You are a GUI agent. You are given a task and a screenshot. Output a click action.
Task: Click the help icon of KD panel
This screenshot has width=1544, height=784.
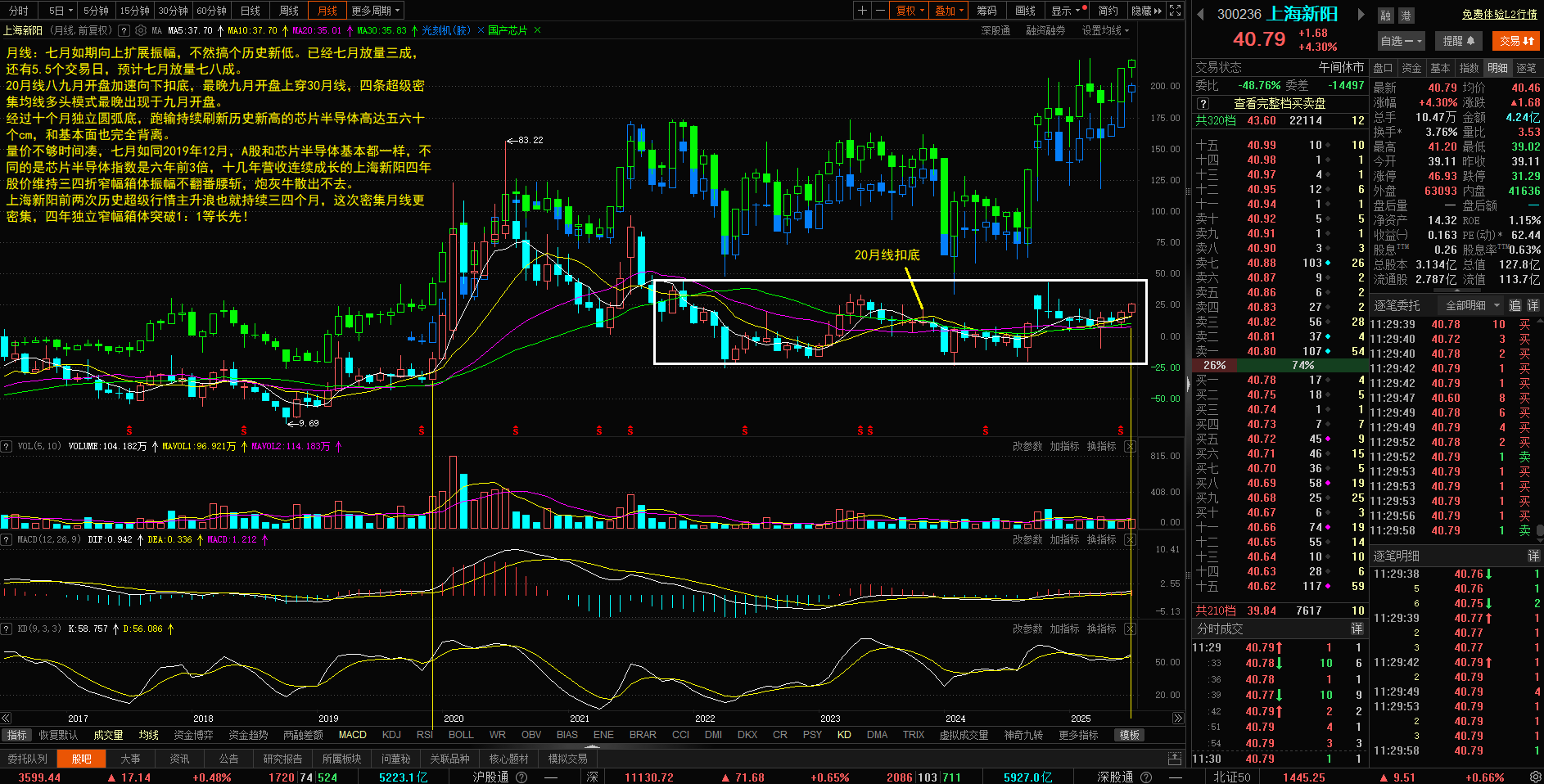point(7,629)
